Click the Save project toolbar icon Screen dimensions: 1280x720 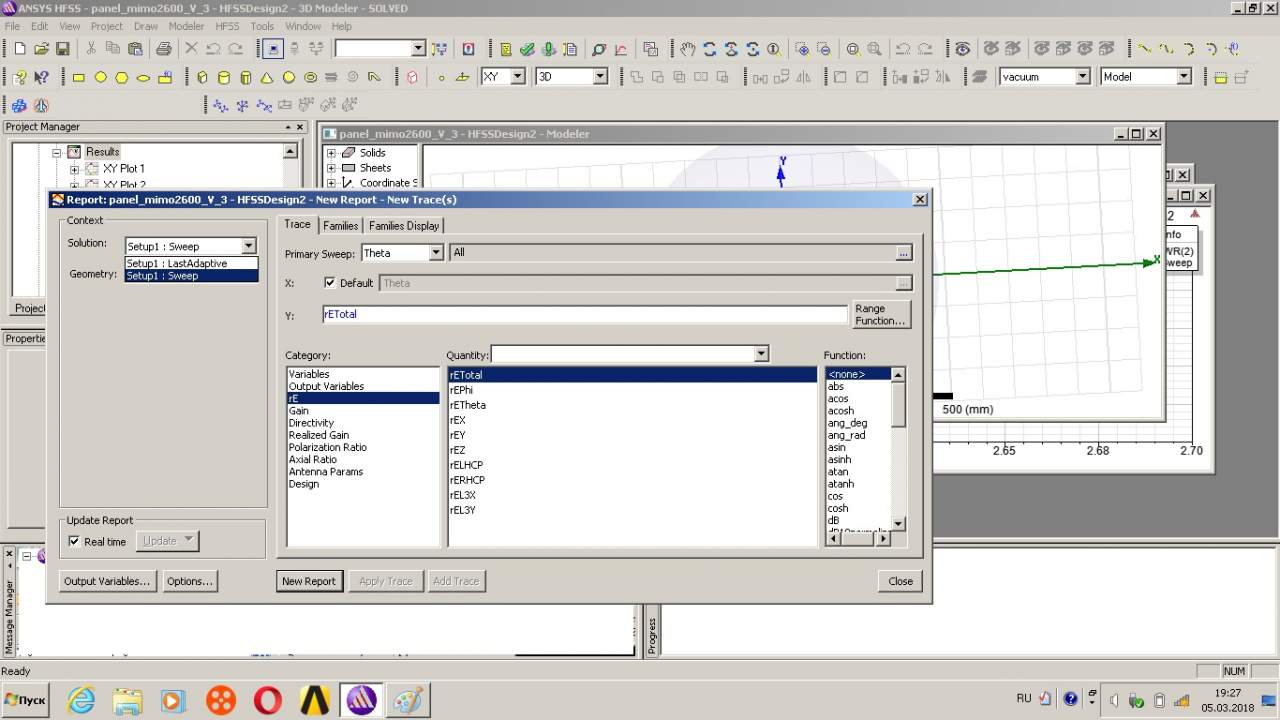62,48
